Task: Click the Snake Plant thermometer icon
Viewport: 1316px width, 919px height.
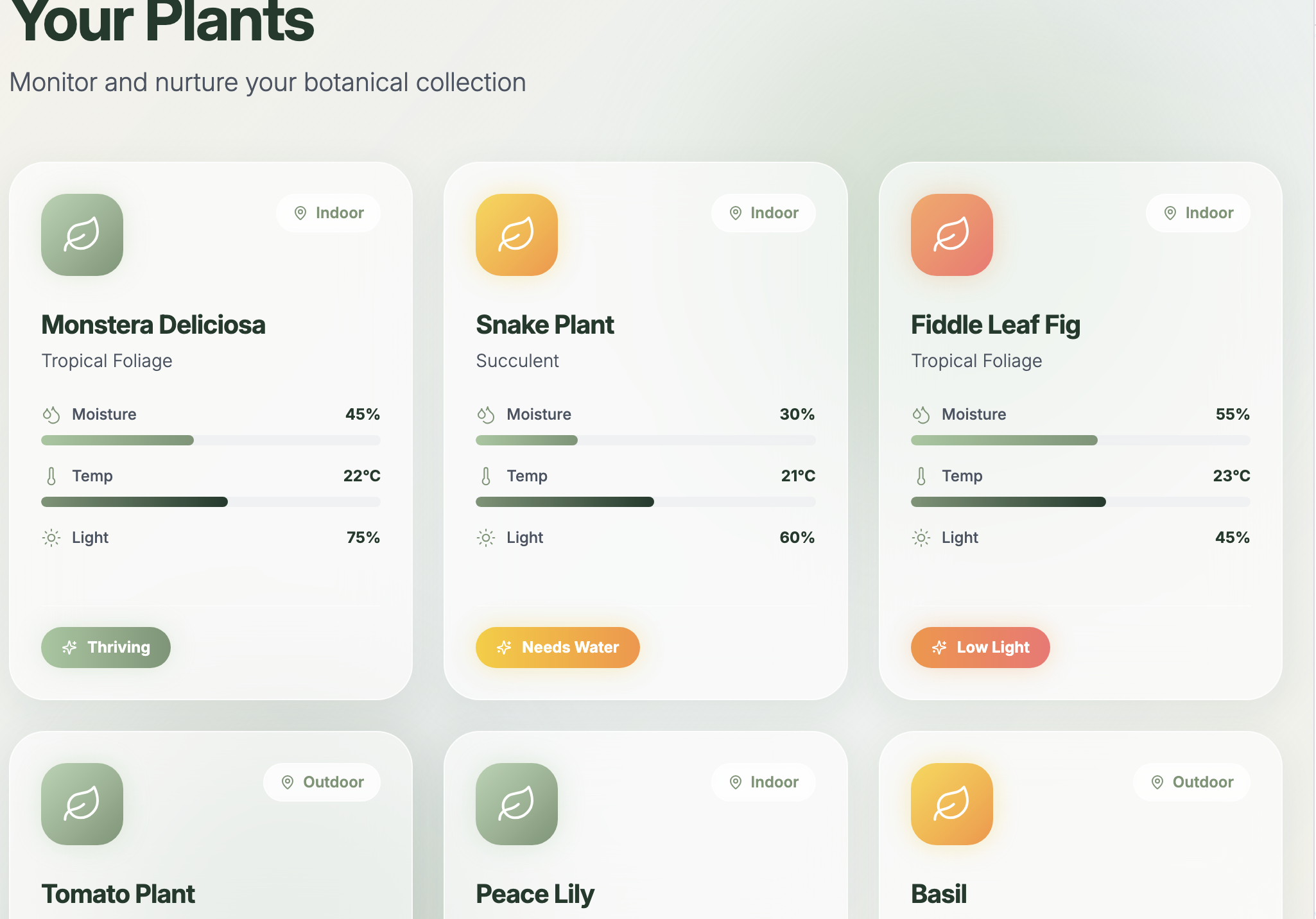Action: [x=486, y=476]
